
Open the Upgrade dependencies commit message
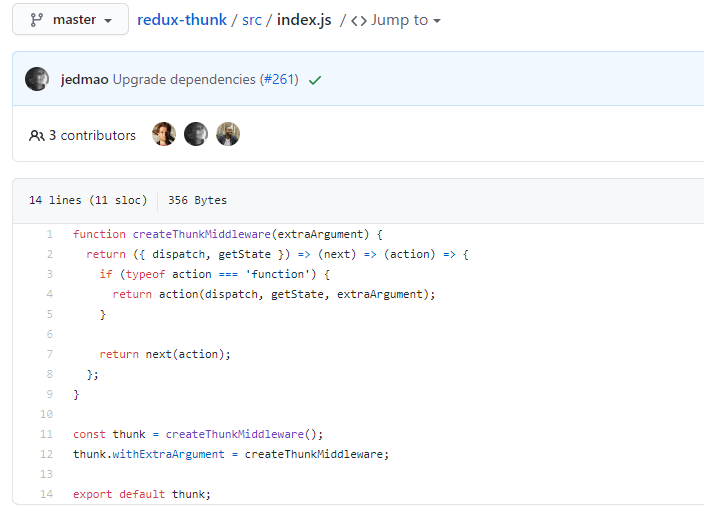tap(184, 79)
